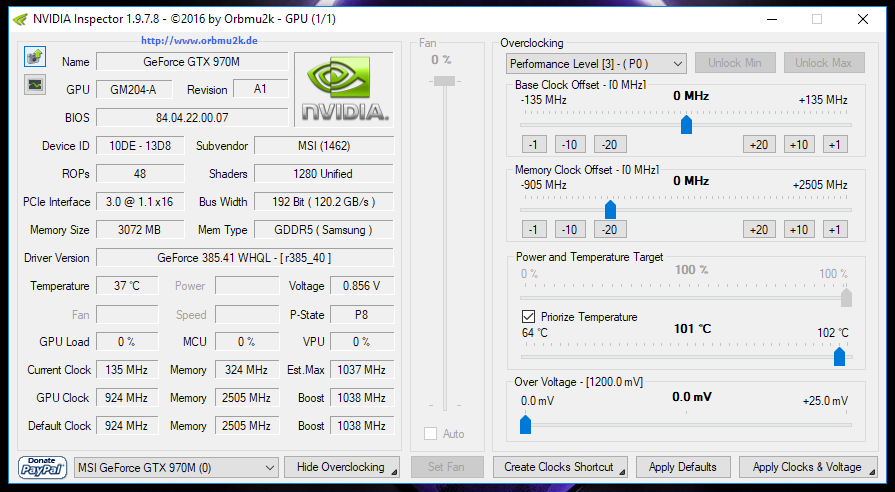Click Base Clock Offset -20 button
Viewport: 895px width, 492px height.
(610, 144)
